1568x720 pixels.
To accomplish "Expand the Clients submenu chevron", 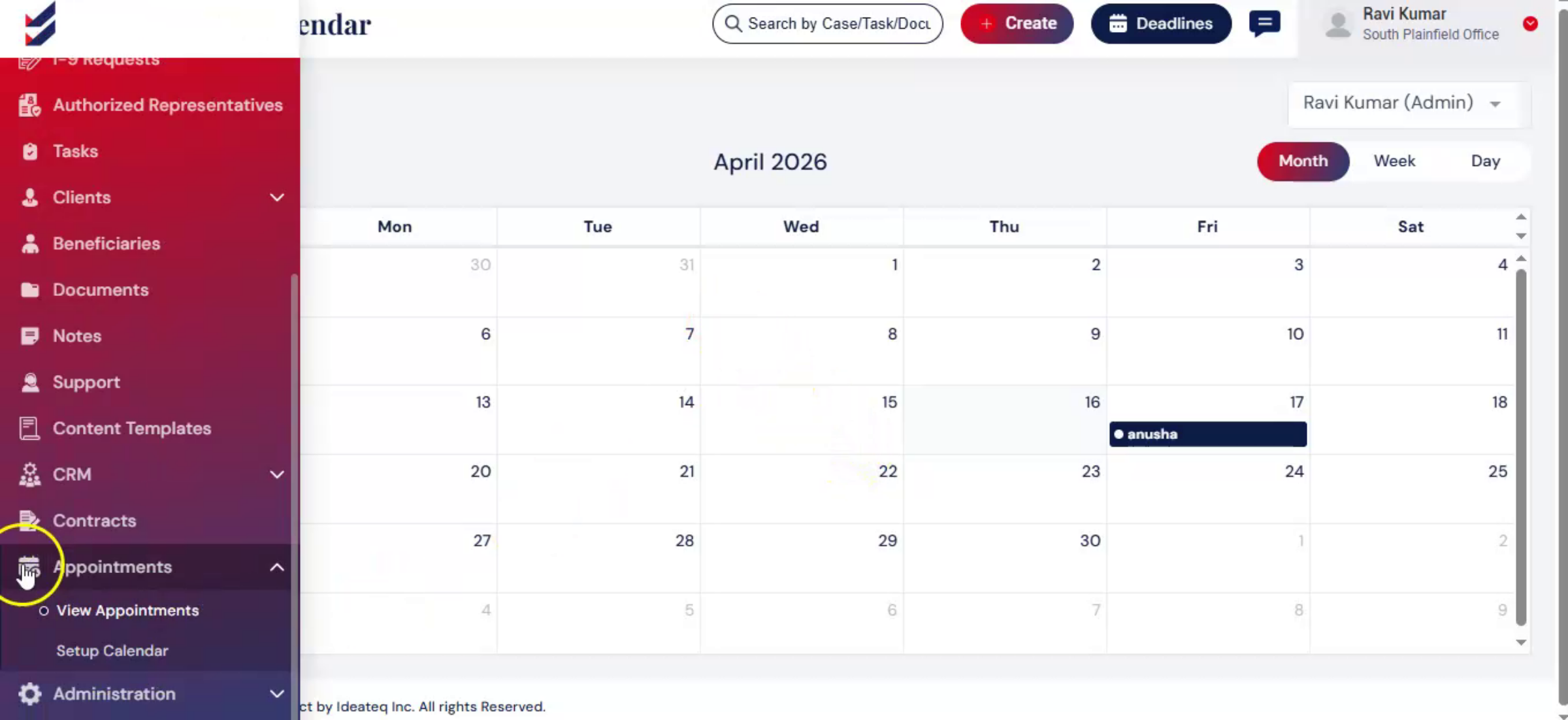I will point(277,197).
